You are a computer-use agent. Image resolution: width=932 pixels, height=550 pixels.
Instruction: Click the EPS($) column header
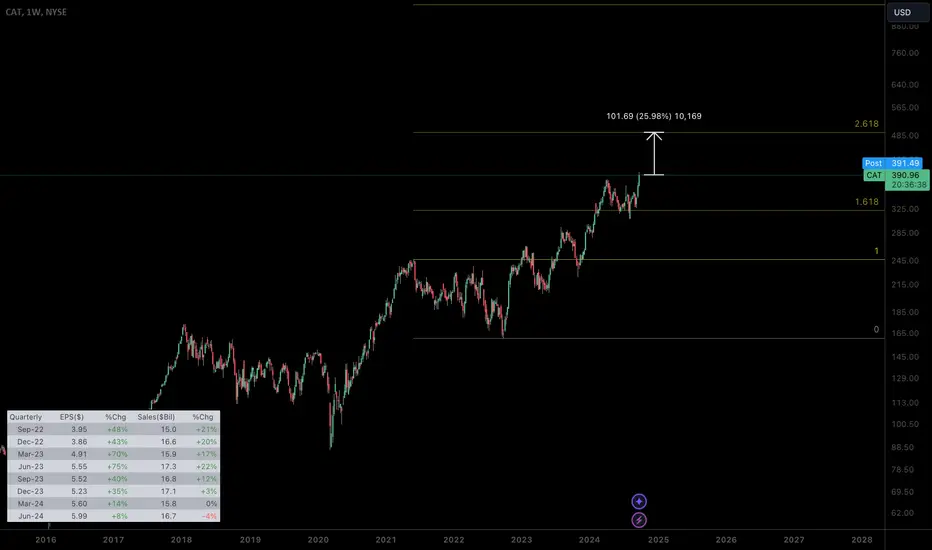click(72, 417)
